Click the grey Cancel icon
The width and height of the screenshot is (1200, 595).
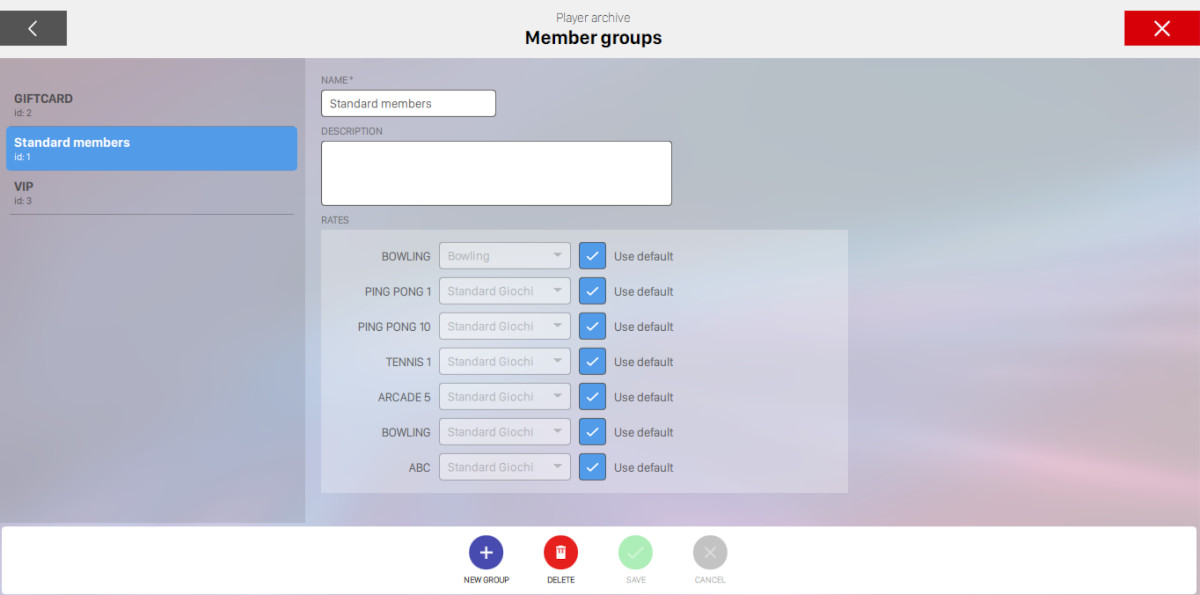[710, 552]
